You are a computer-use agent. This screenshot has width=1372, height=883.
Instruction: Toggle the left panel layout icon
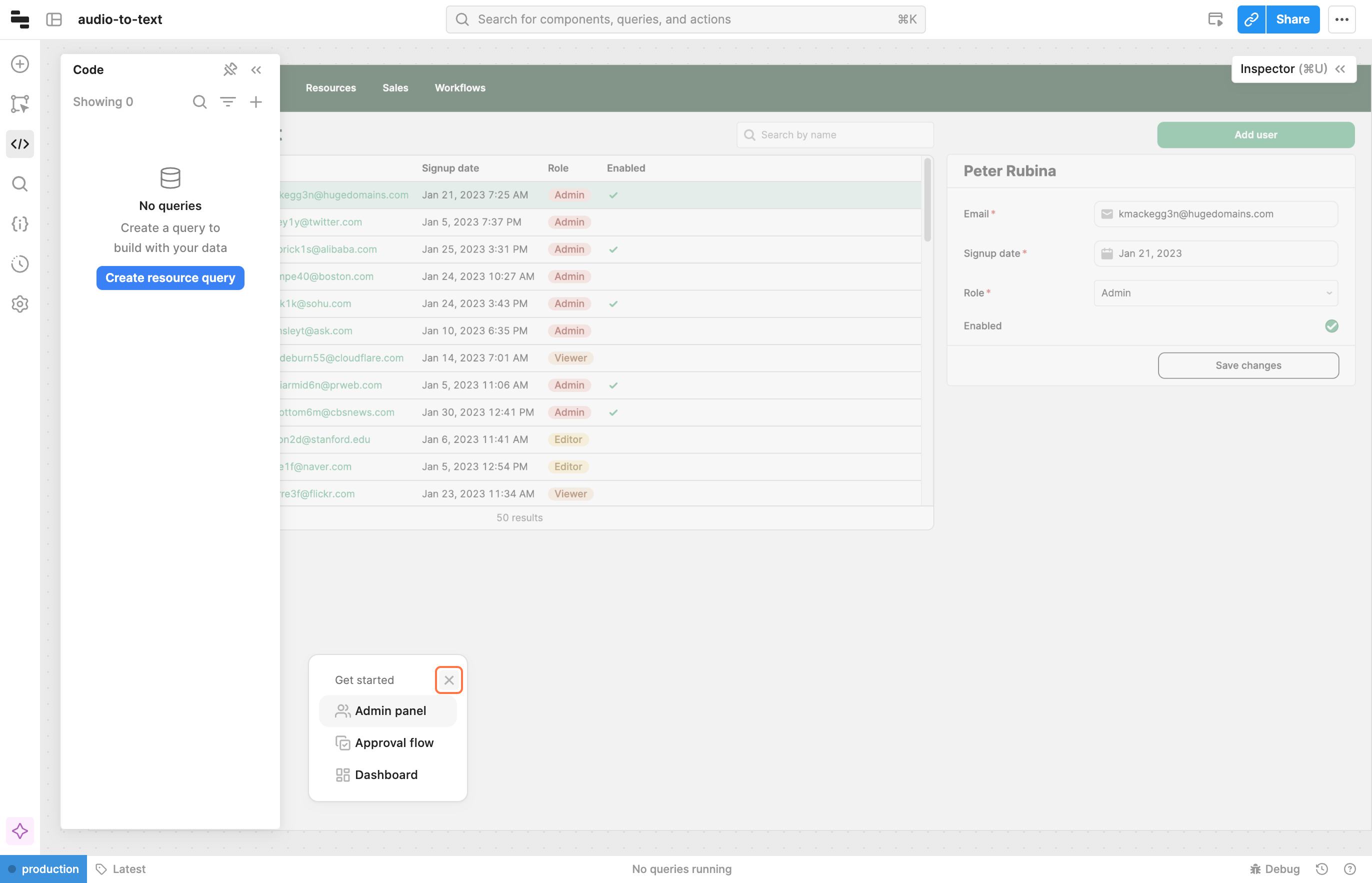(54, 19)
